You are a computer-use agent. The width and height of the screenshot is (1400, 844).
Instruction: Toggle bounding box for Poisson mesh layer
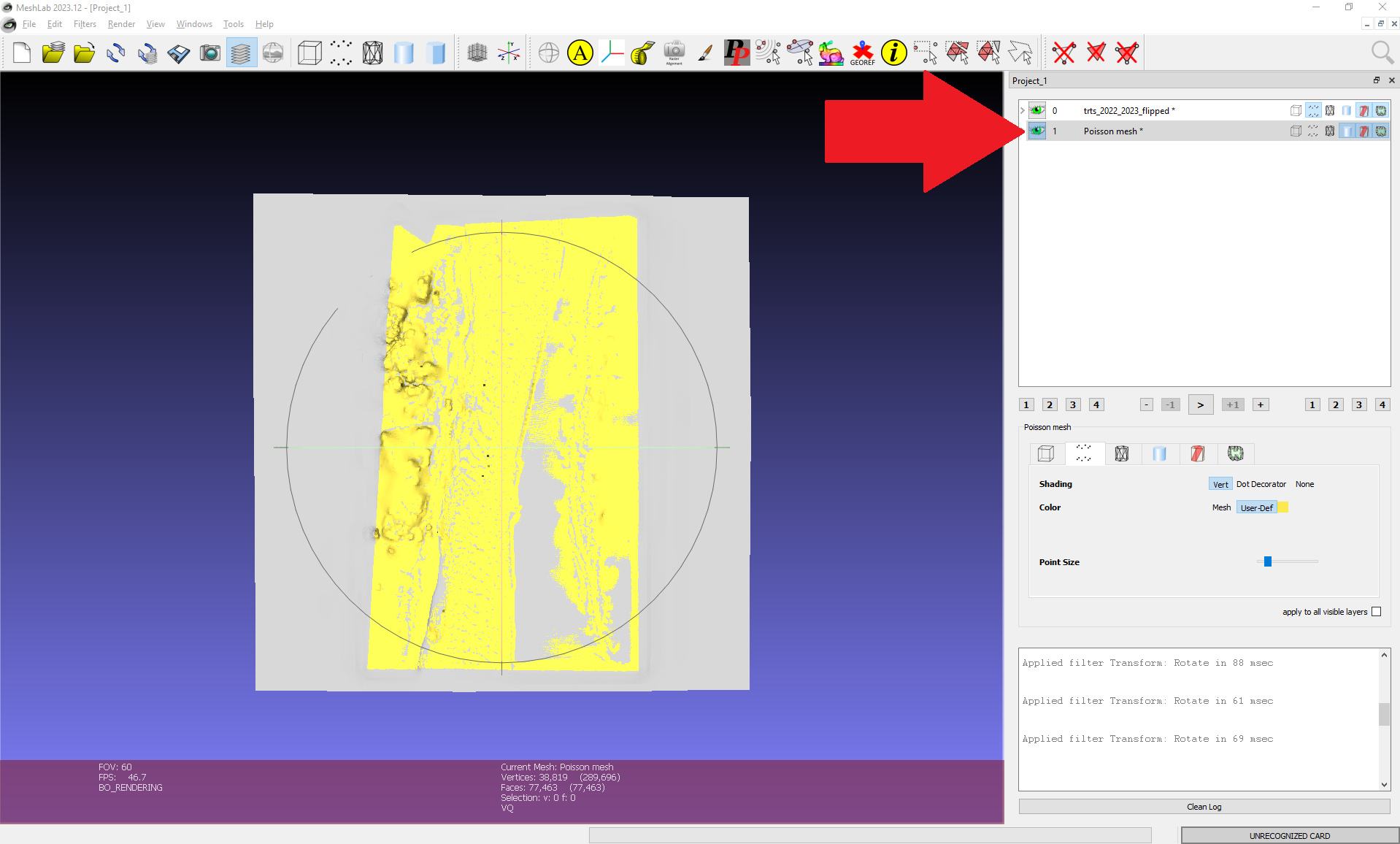[x=1296, y=131]
